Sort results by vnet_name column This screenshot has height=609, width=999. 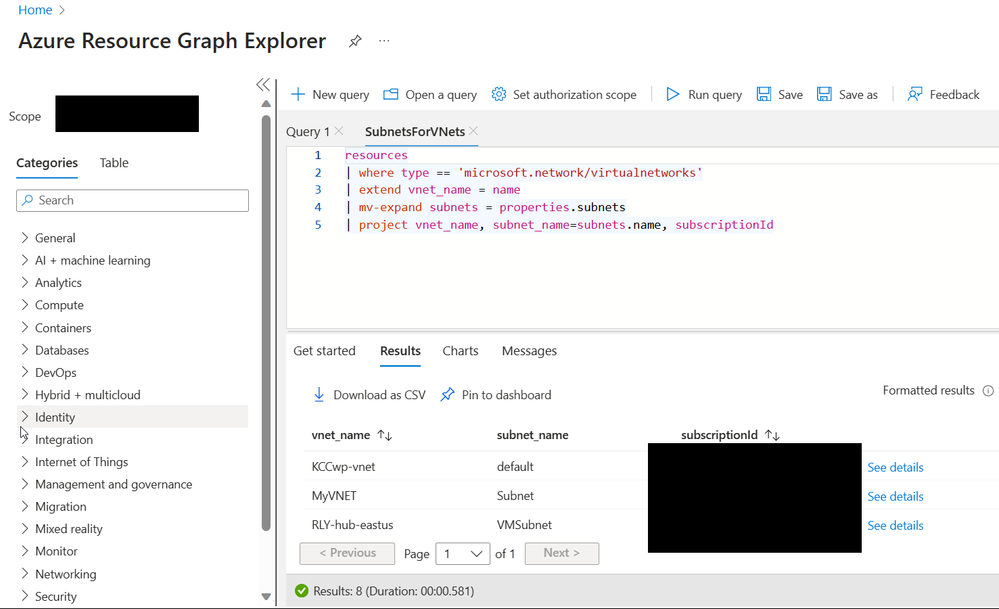pos(384,435)
